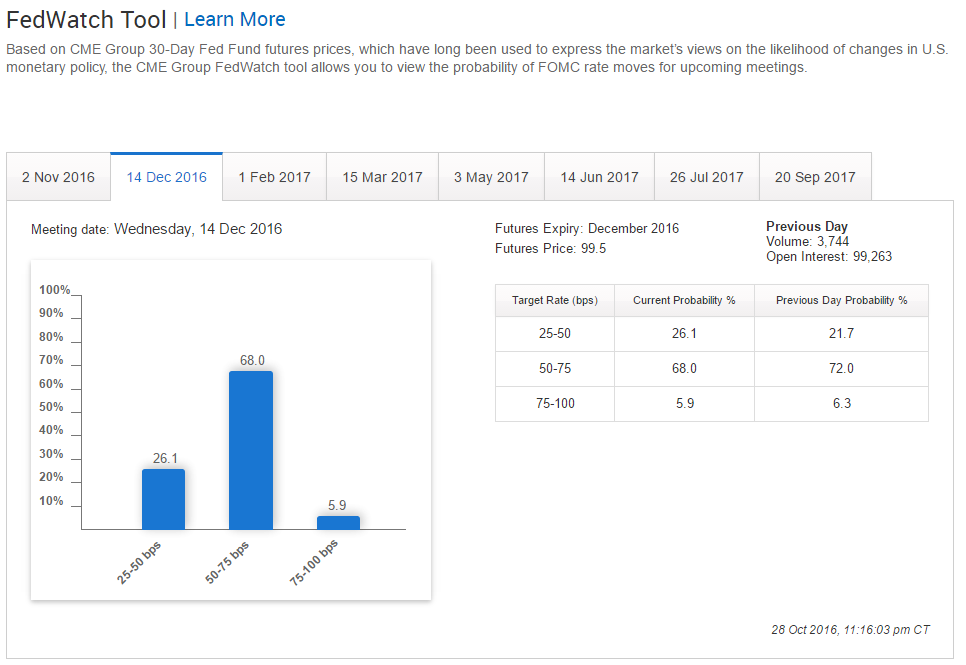The width and height of the screenshot is (966, 665).
Task: Open the 3 May 2017 tab
Action: pyautogui.click(x=491, y=177)
